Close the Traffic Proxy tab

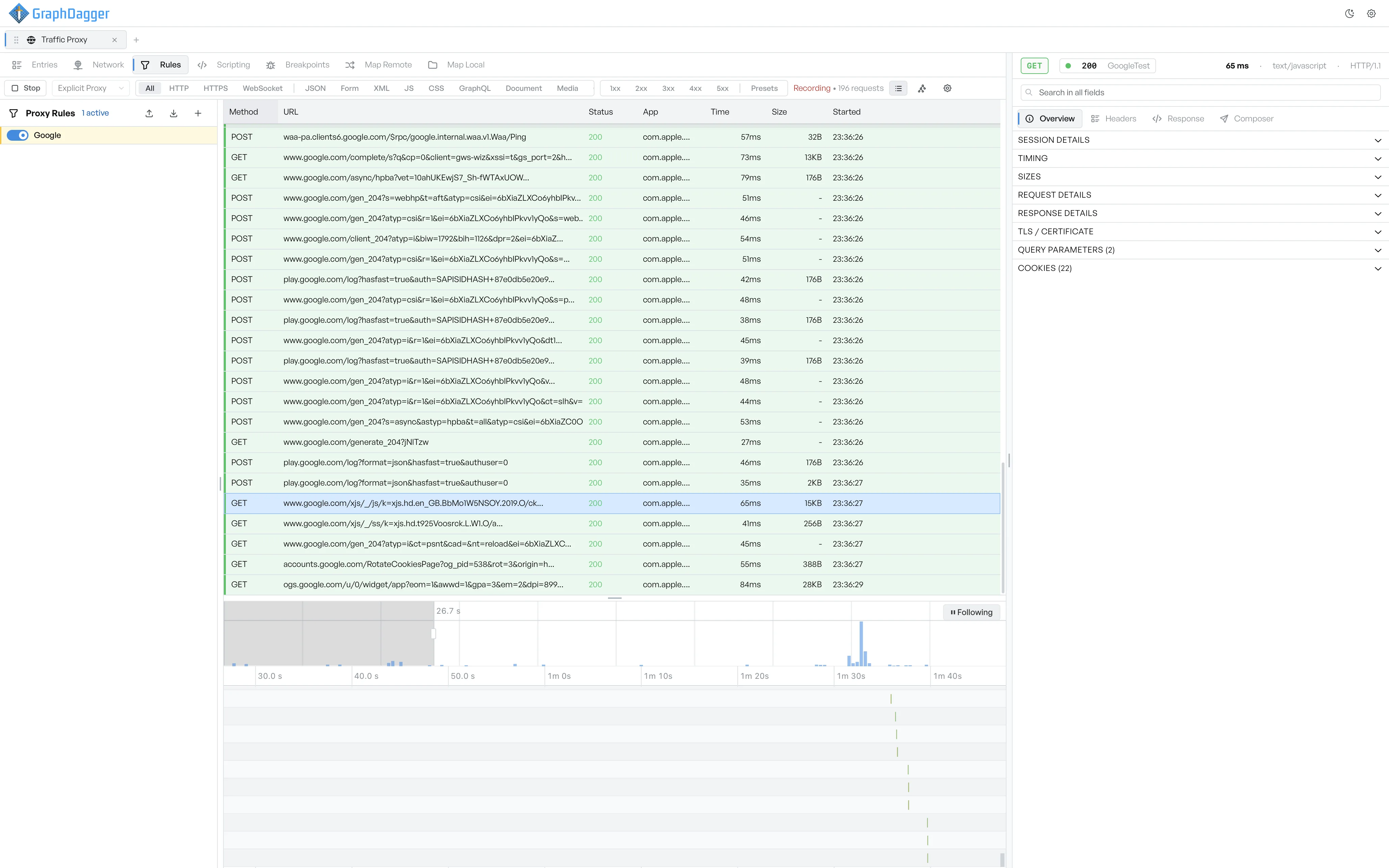click(114, 40)
